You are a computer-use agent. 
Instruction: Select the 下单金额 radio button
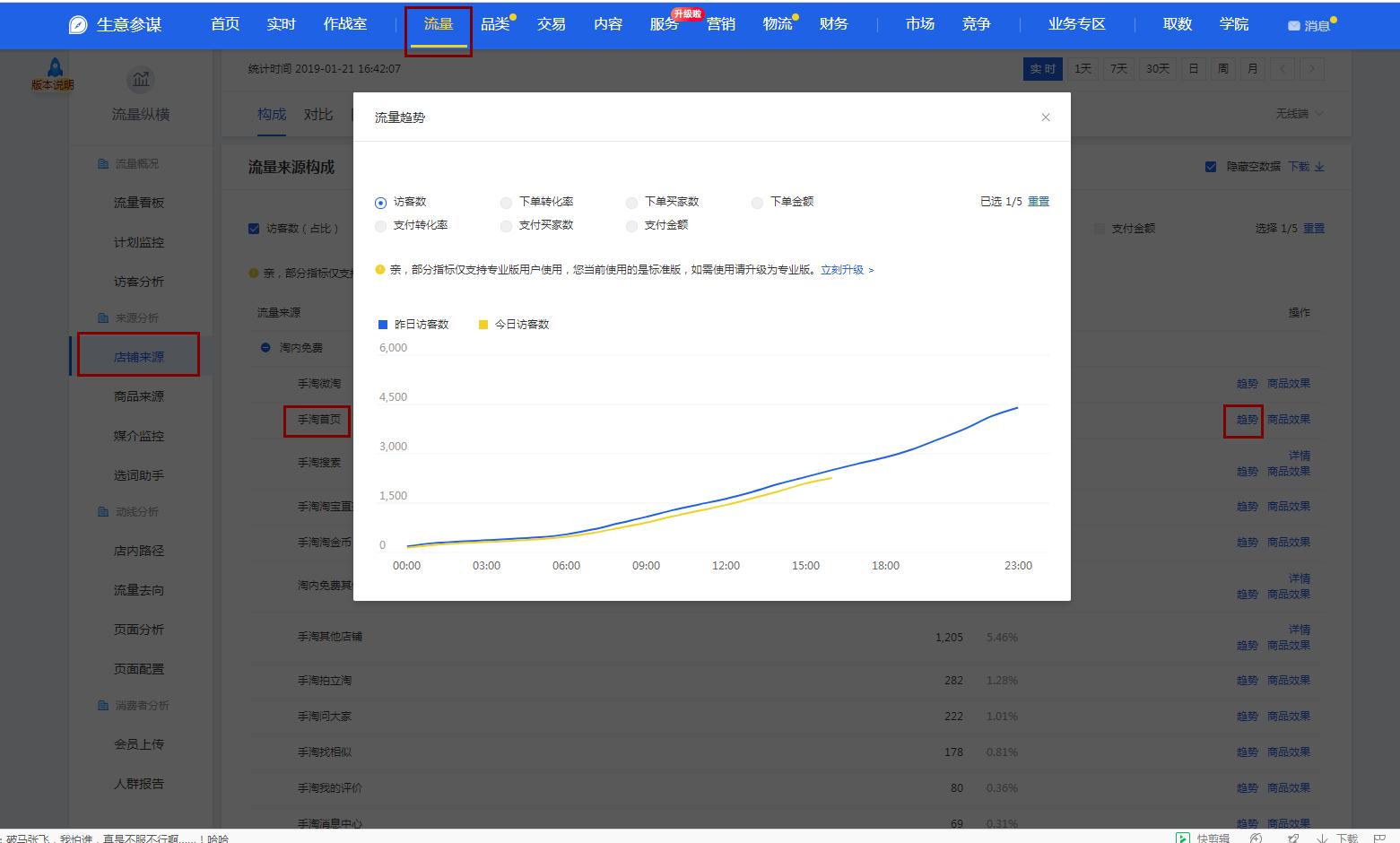pyautogui.click(x=757, y=202)
